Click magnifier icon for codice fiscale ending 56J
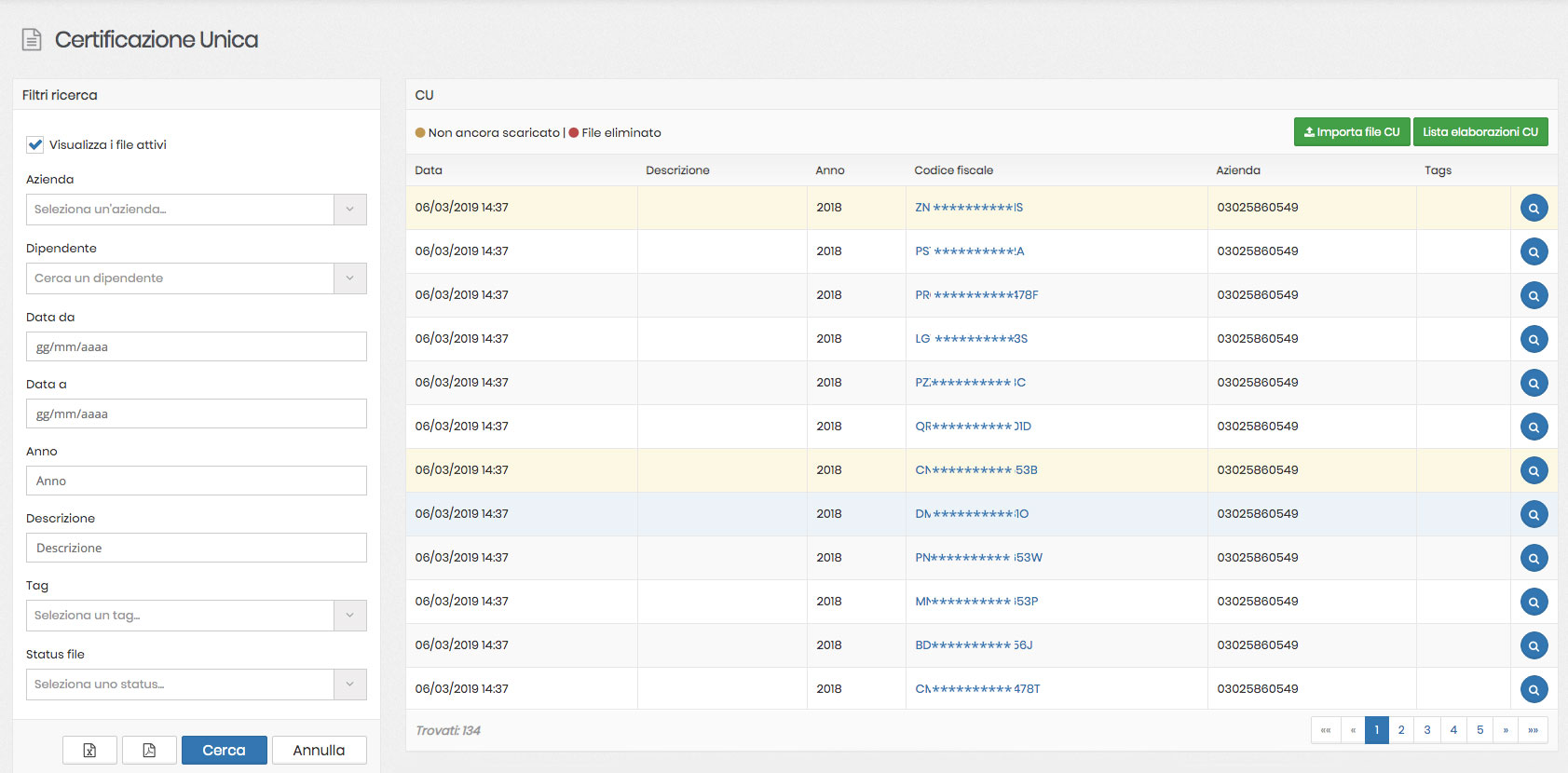The width and height of the screenshot is (1568, 773). (1533, 645)
